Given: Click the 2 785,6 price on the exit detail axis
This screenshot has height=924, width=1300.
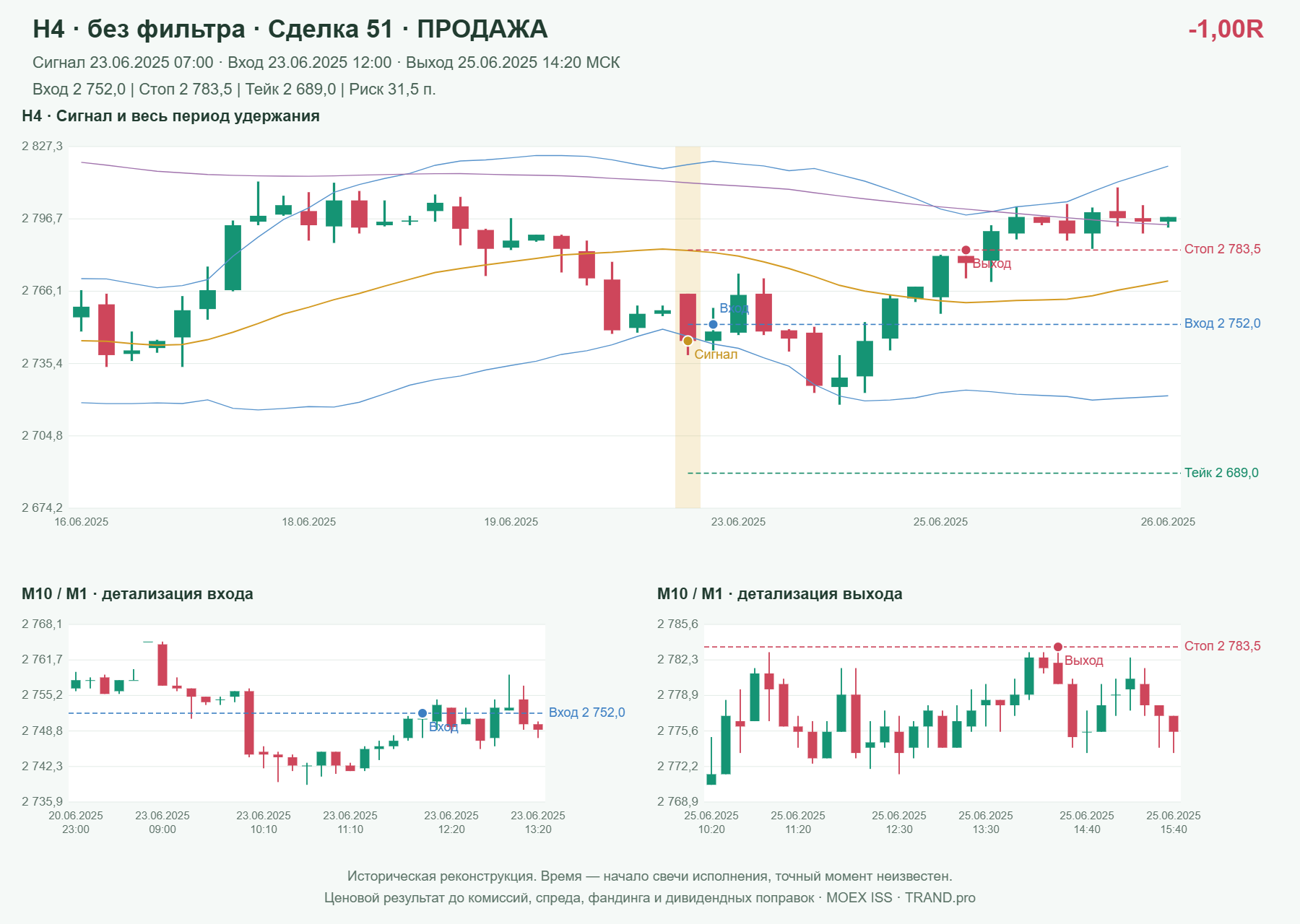Looking at the screenshot, I should click(677, 624).
